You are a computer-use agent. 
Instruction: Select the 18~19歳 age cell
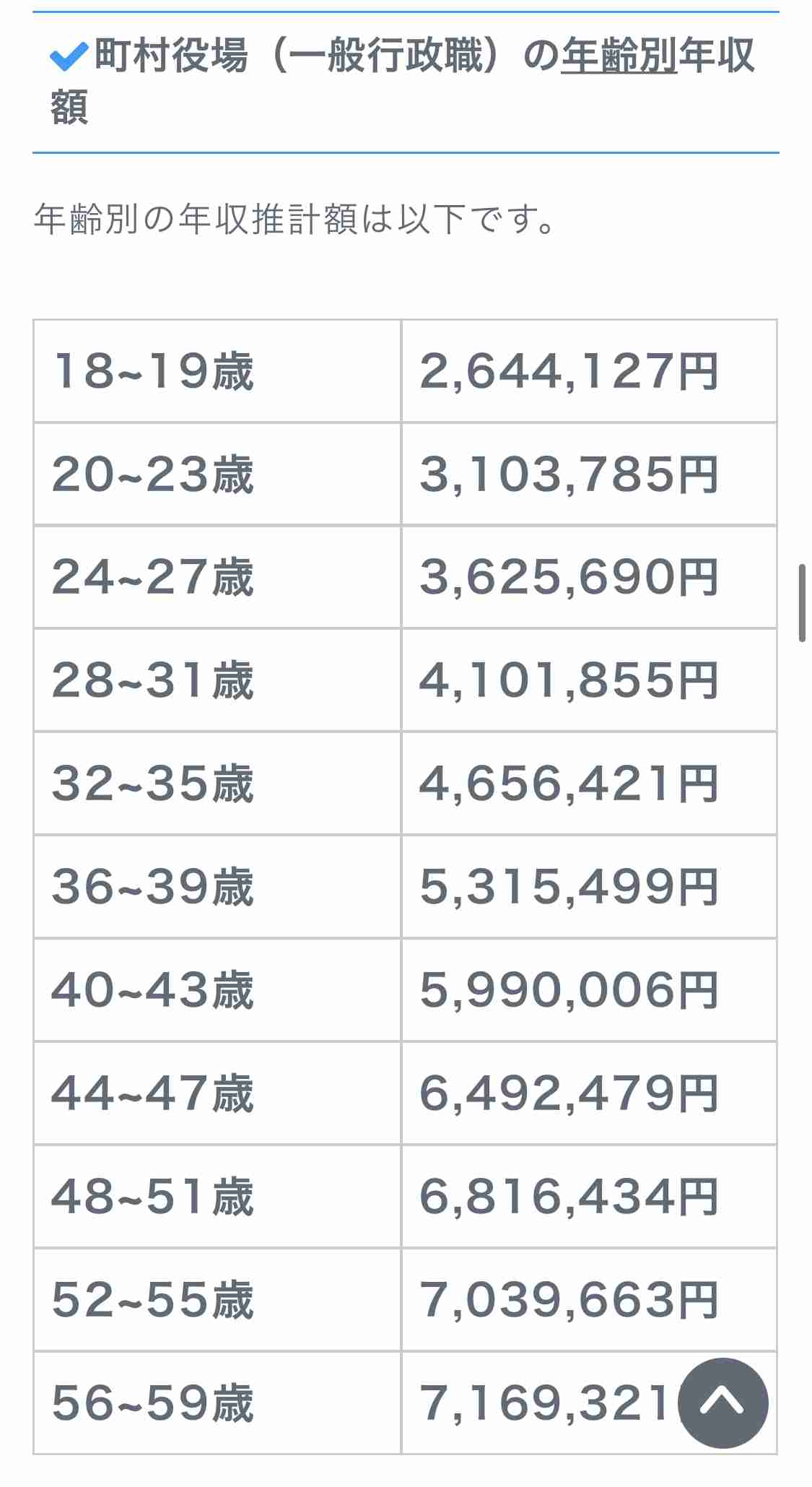(x=217, y=371)
